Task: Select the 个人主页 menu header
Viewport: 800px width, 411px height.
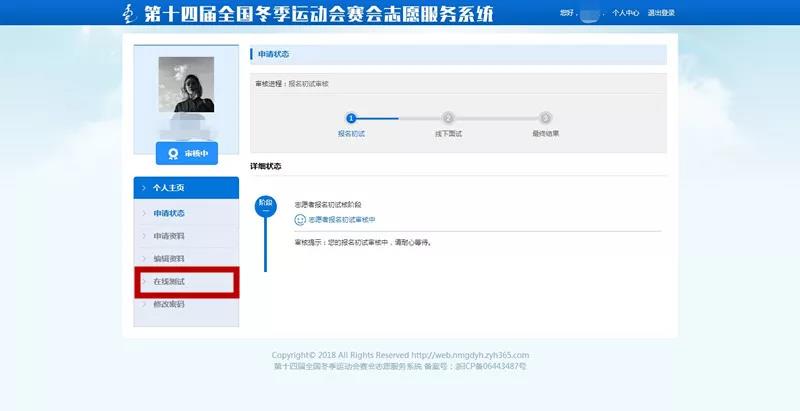Action: tap(186, 188)
